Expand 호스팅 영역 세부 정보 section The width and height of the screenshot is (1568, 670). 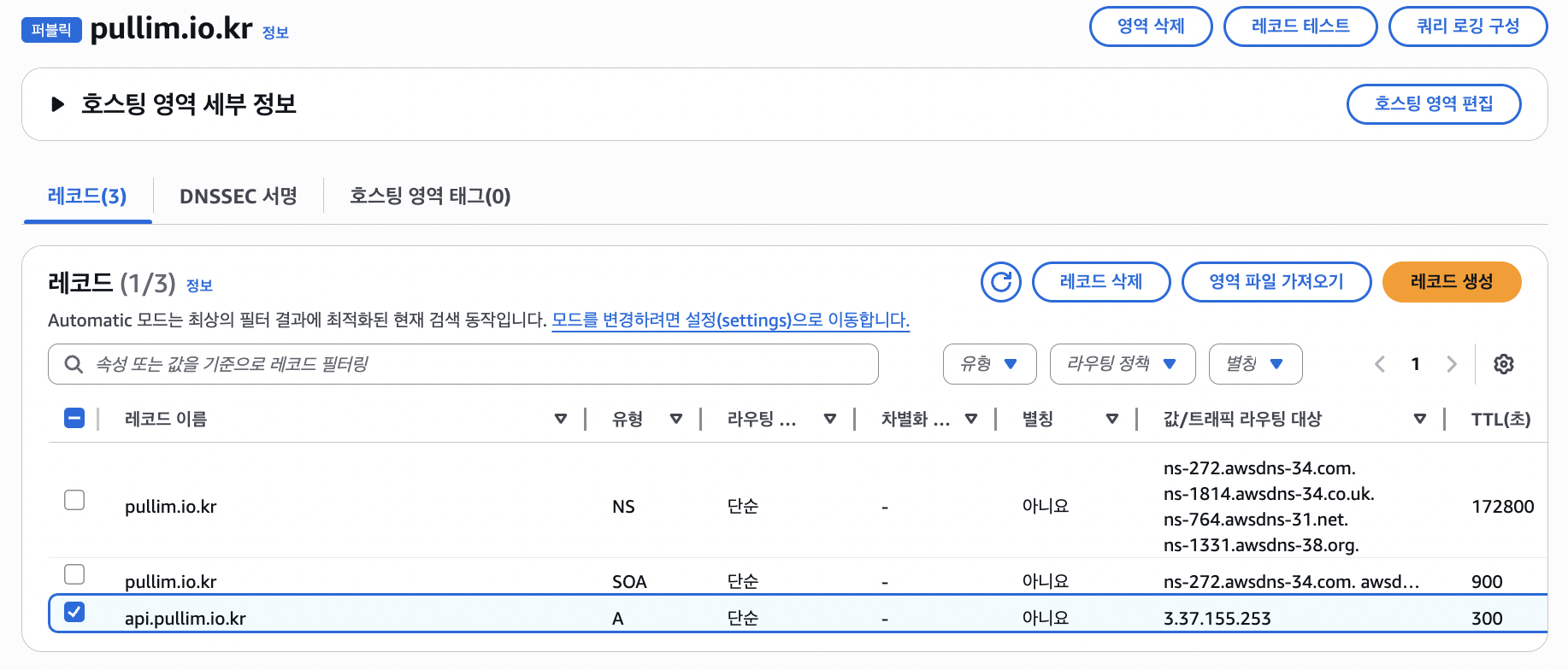coord(58,104)
